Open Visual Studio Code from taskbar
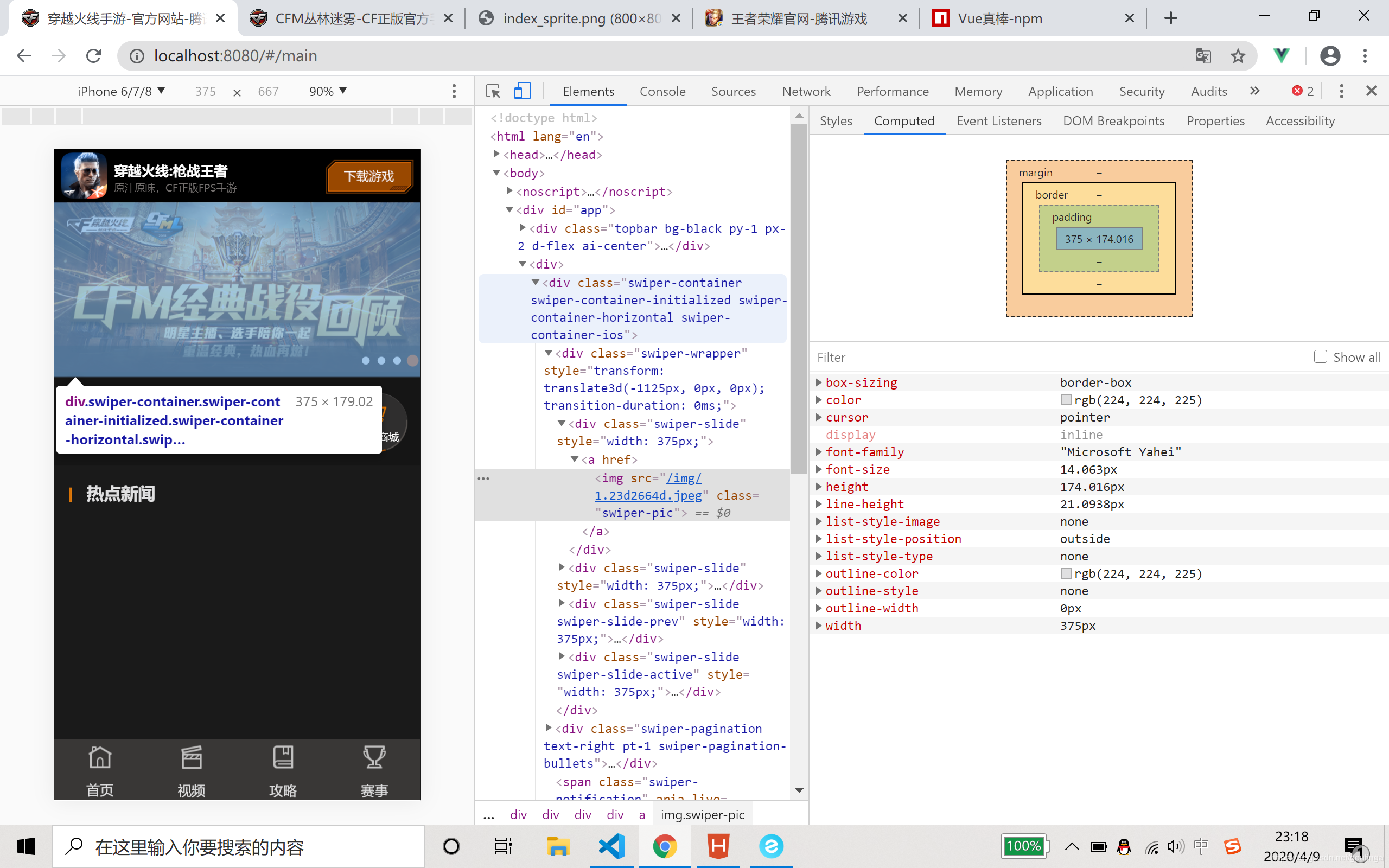Image resolution: width=1389 pixels, height=868 pixels. pos(612,846)
